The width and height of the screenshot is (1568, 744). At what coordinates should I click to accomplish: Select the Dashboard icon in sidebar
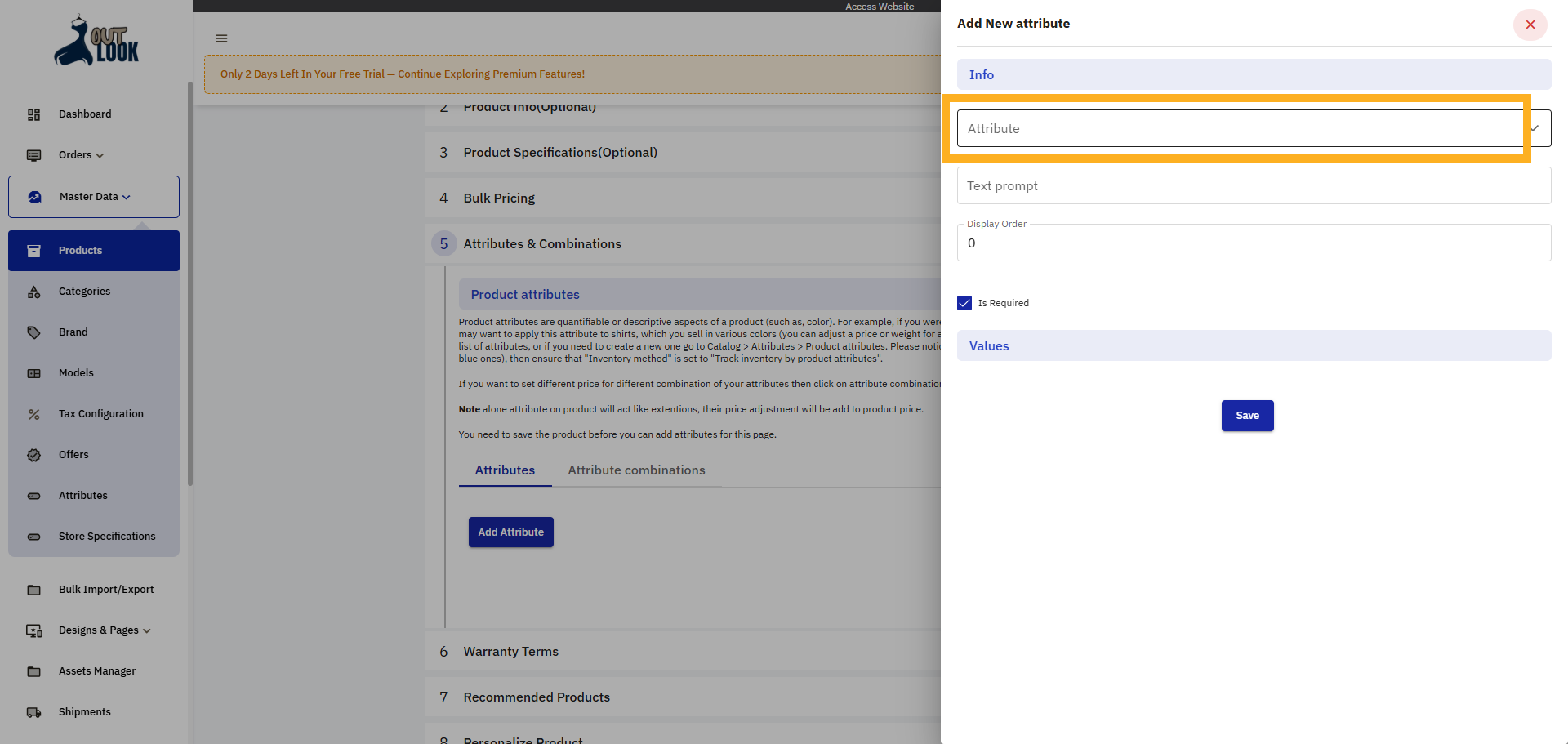[33, 114]
